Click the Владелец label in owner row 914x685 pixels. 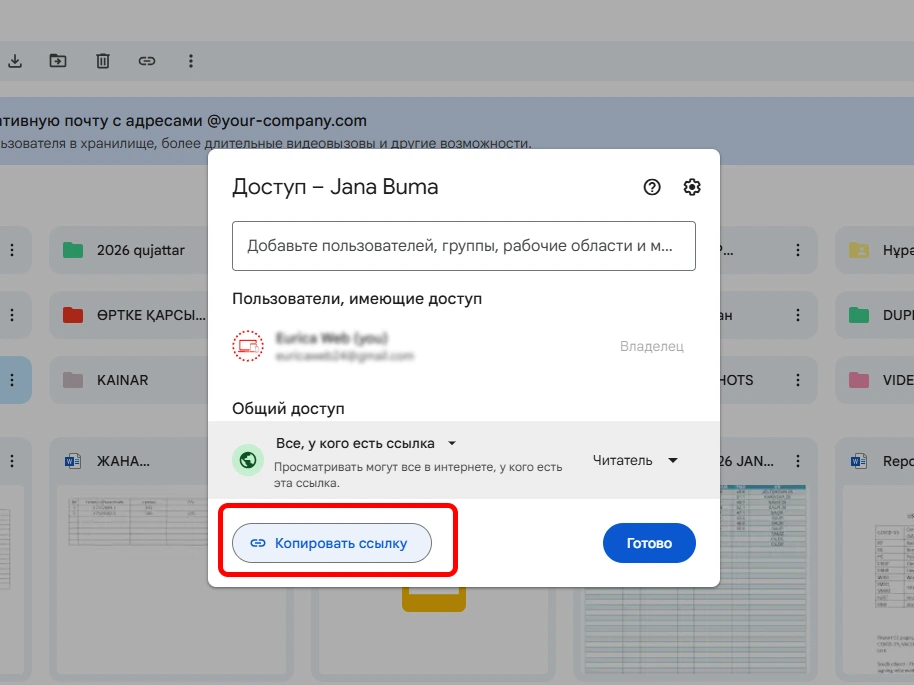(x=652, y=346)
